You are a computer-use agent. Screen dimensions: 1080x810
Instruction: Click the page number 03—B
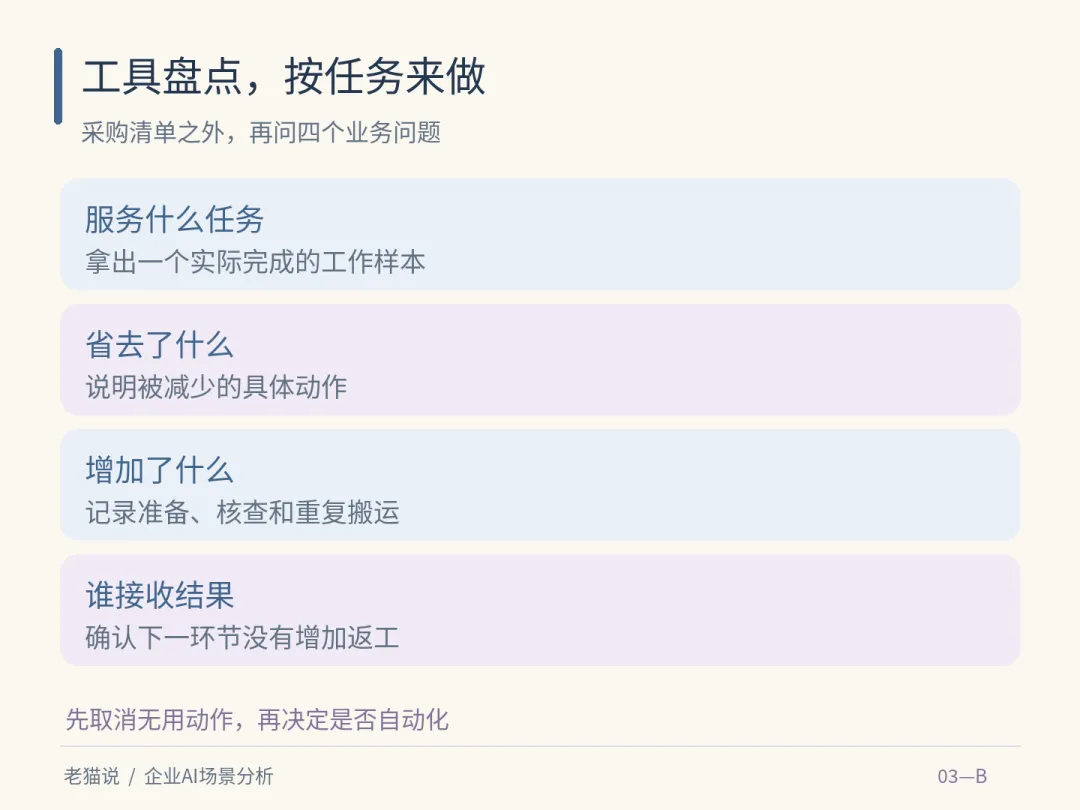tap(962, 777)
